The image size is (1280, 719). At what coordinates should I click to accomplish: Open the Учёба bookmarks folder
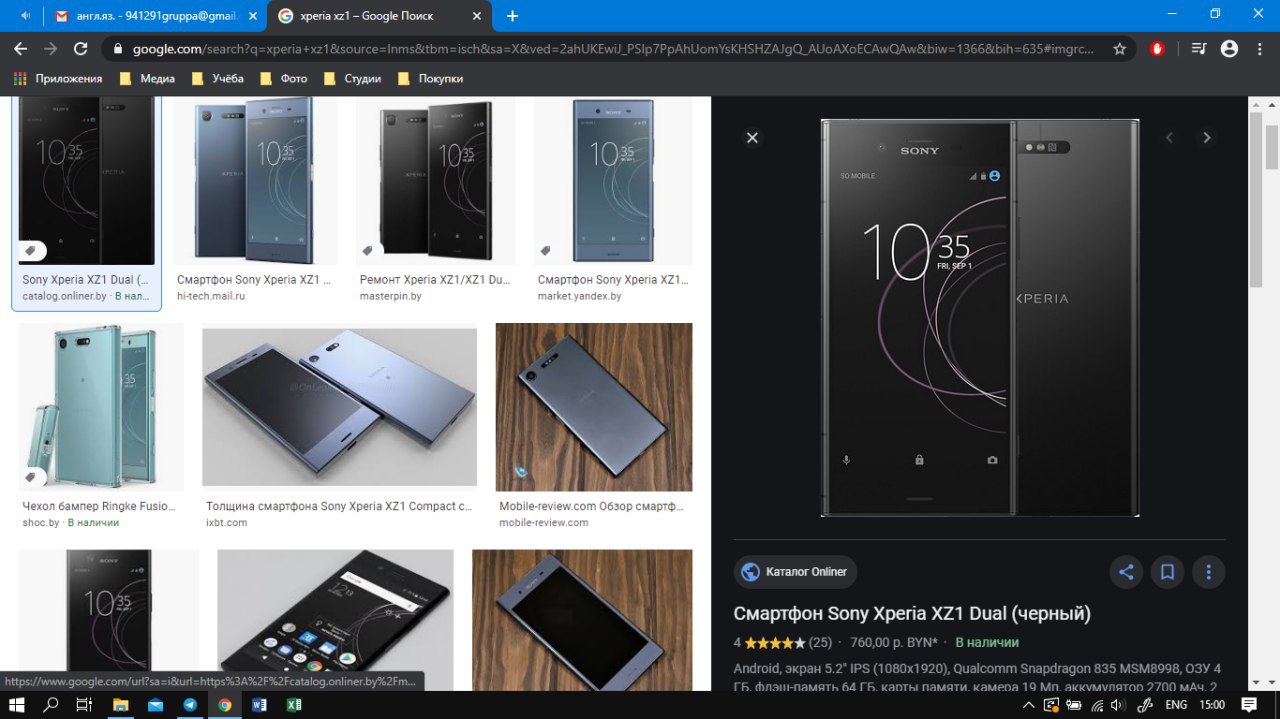(x=217, y=78)
